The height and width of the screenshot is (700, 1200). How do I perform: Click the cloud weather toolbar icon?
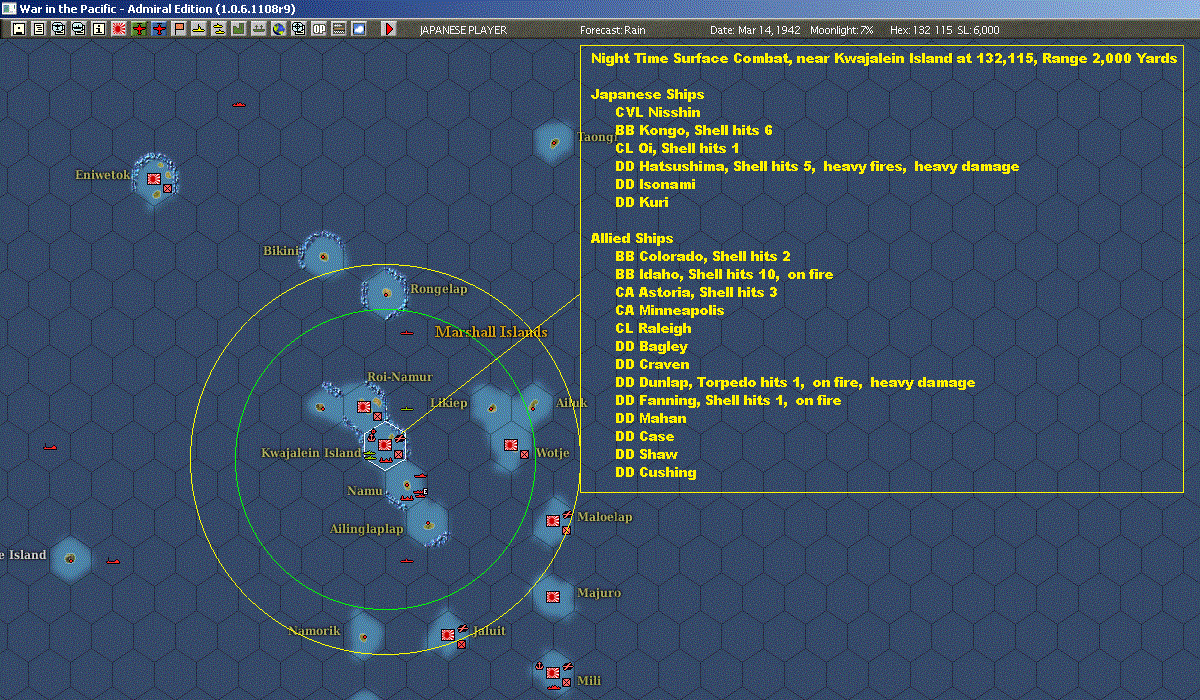point(358,29)
